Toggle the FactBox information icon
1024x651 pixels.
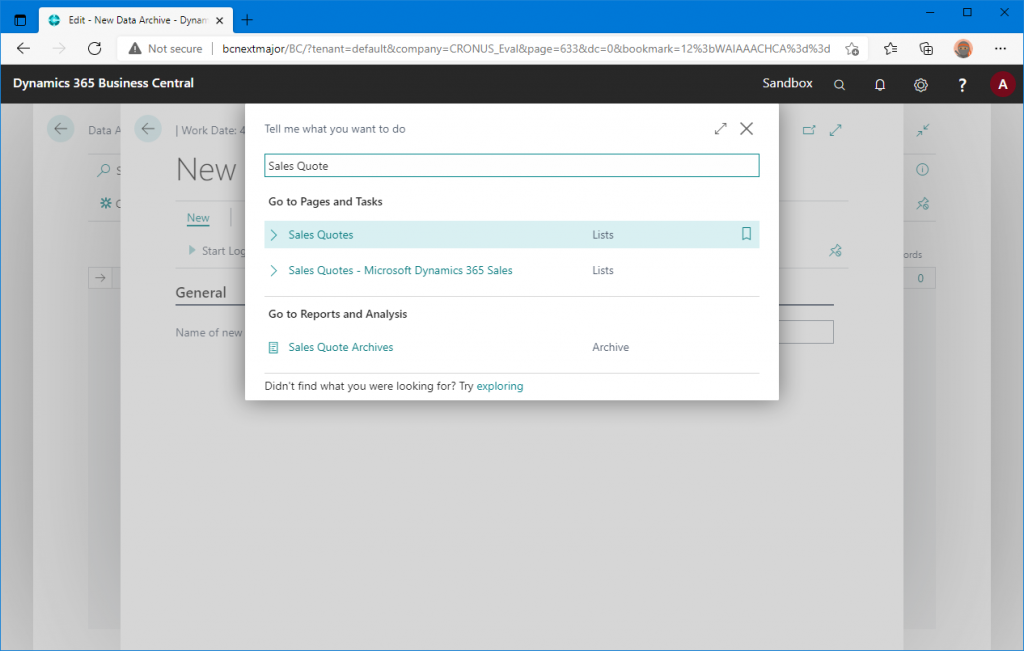(922, 170)
